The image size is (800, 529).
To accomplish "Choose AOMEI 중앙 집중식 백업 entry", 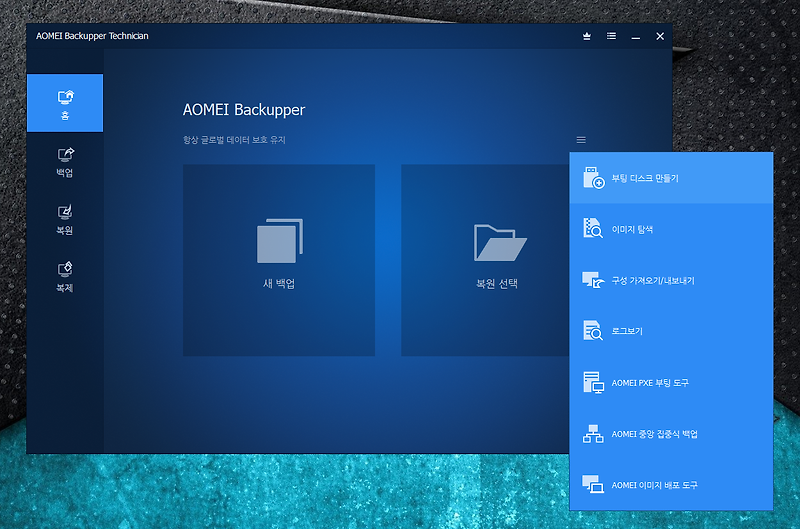I will point(671,434).
